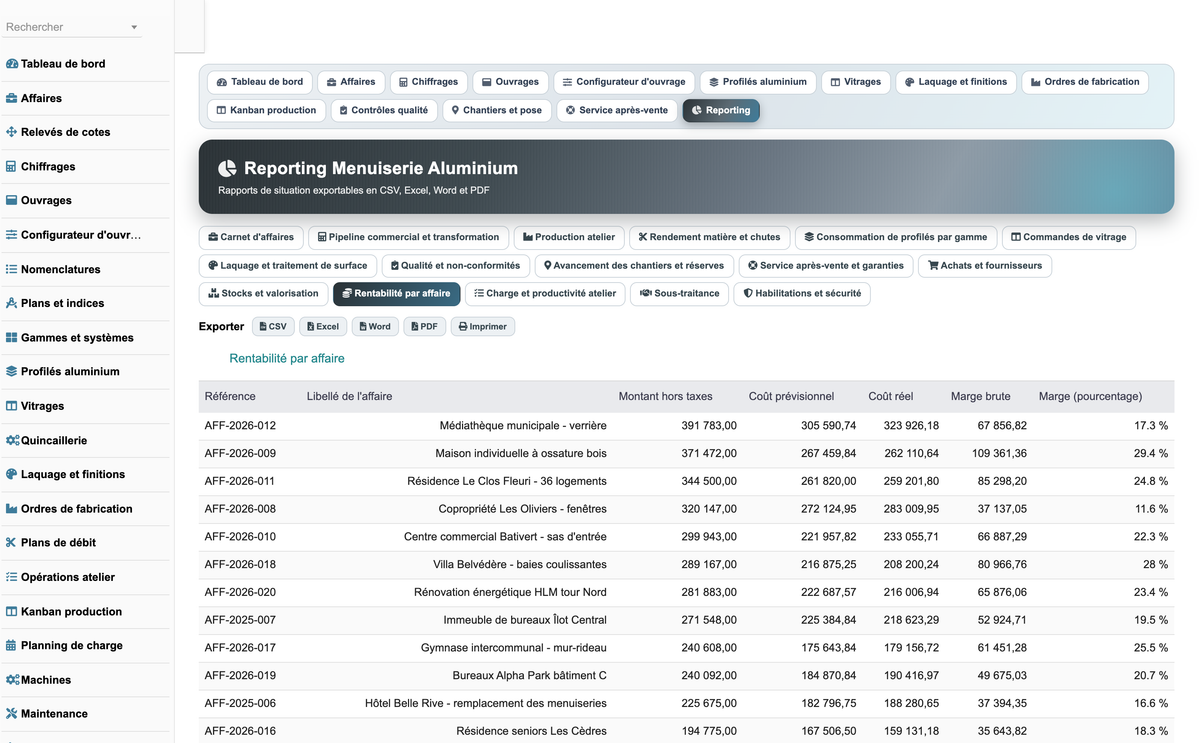Click the Relevés de cotes sidebar icon
The image size is (1200, 743).
click(12, 132)
